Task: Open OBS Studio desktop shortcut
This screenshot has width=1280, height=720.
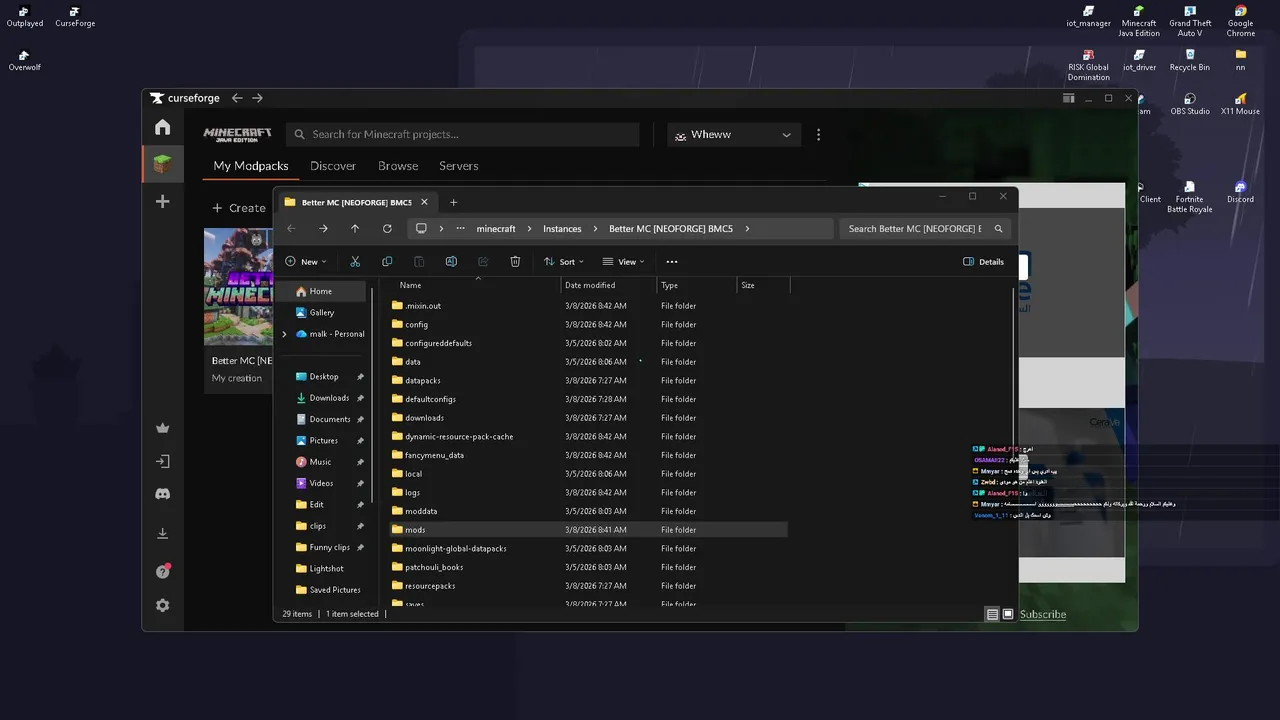Action: pyautogui.click(x=1190, y=104)
